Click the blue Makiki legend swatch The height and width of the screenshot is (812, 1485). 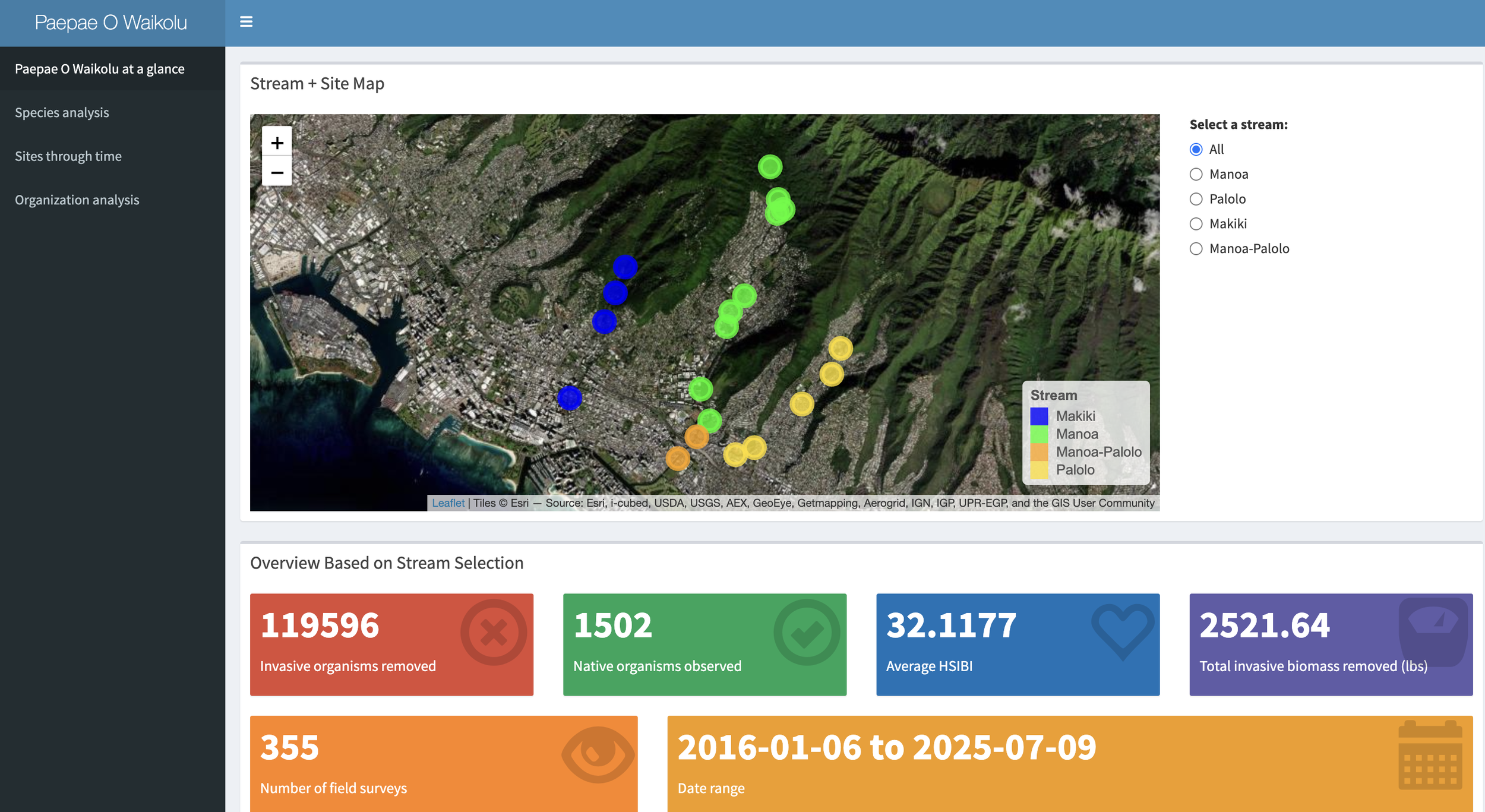[1039, 416]
